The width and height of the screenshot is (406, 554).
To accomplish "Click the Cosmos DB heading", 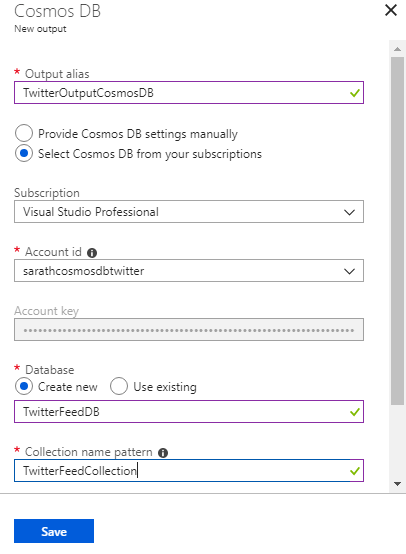I will pos(57,11).
